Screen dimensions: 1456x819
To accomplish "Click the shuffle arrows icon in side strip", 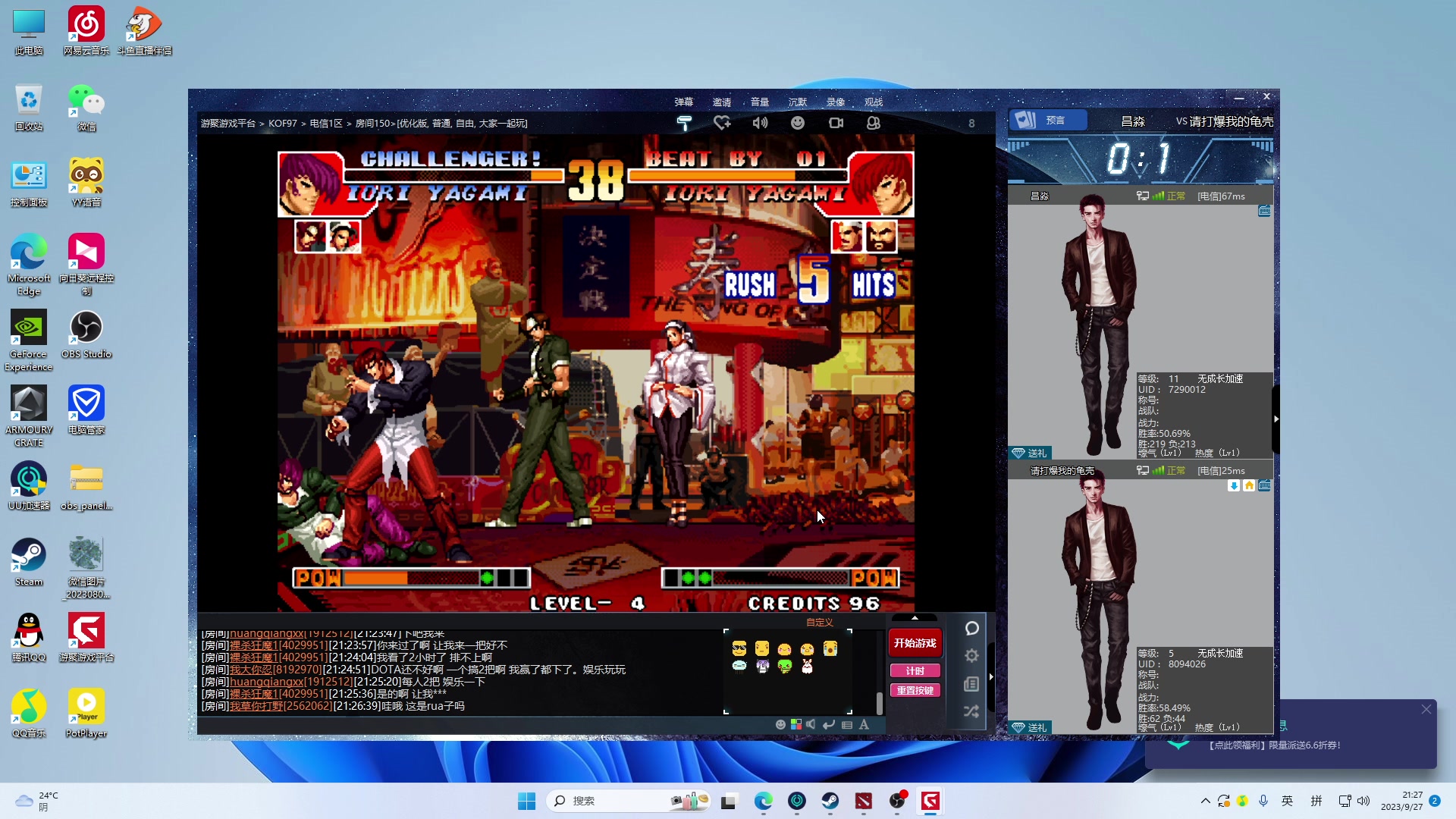I will [x=972, y=711].
